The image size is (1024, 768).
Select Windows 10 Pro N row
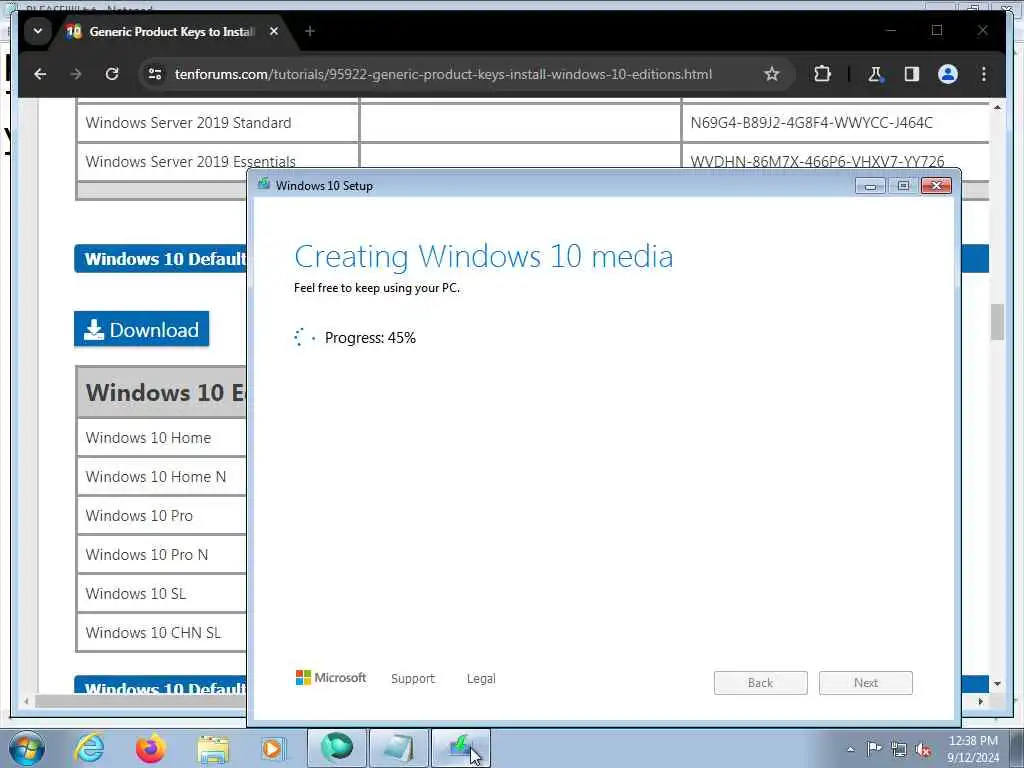pos(162,554)
